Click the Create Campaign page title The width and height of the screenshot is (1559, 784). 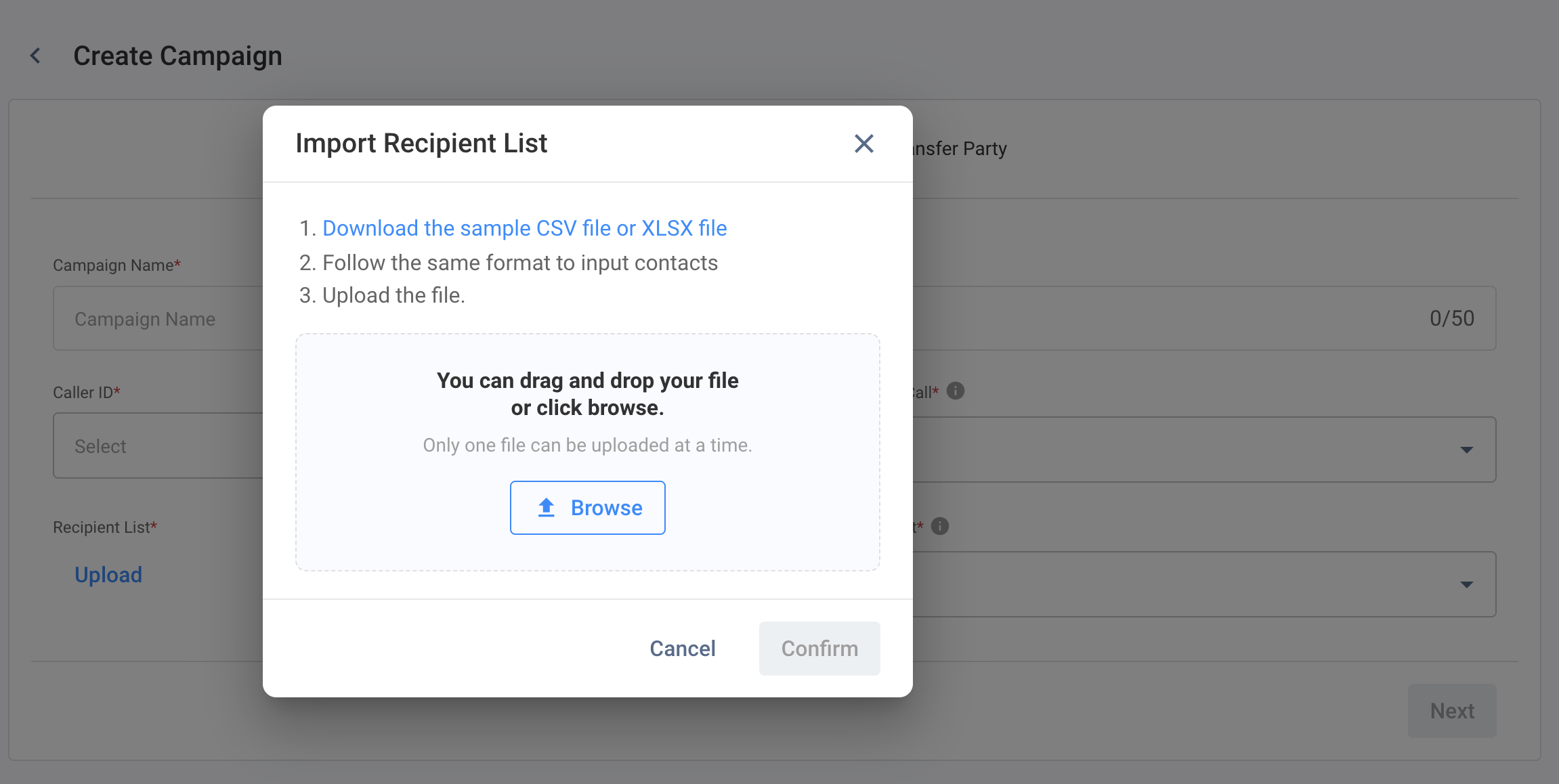(x=177, y=56)
